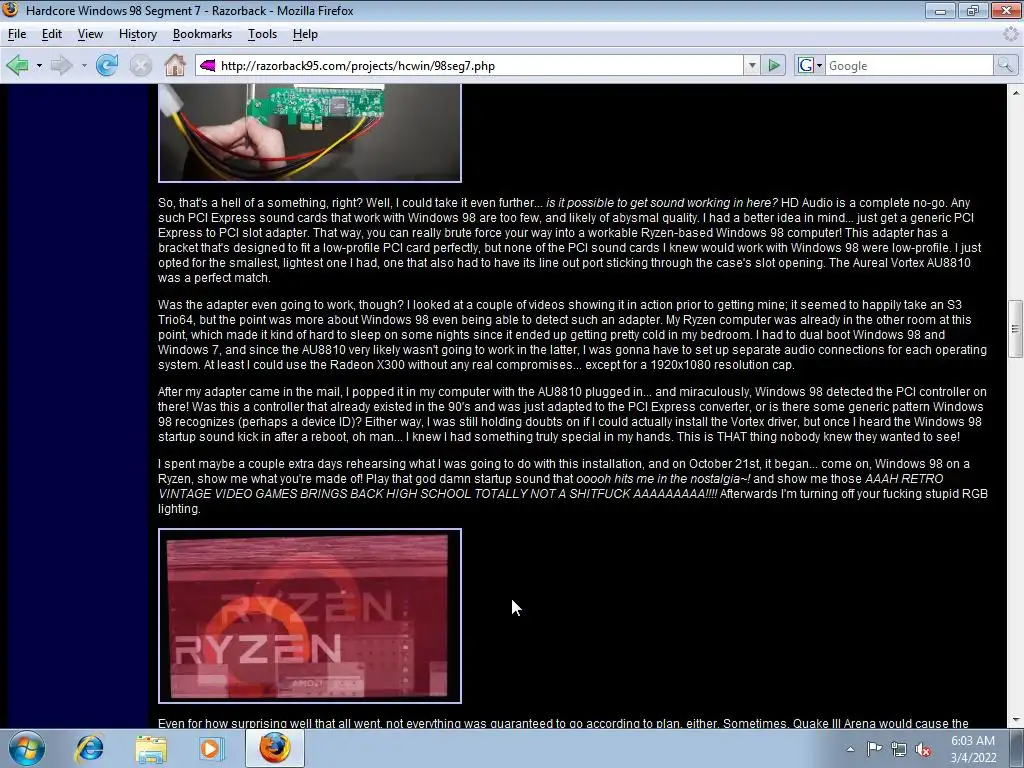Launch Internet Explorer from the taskbar

(x=89, y=748)
